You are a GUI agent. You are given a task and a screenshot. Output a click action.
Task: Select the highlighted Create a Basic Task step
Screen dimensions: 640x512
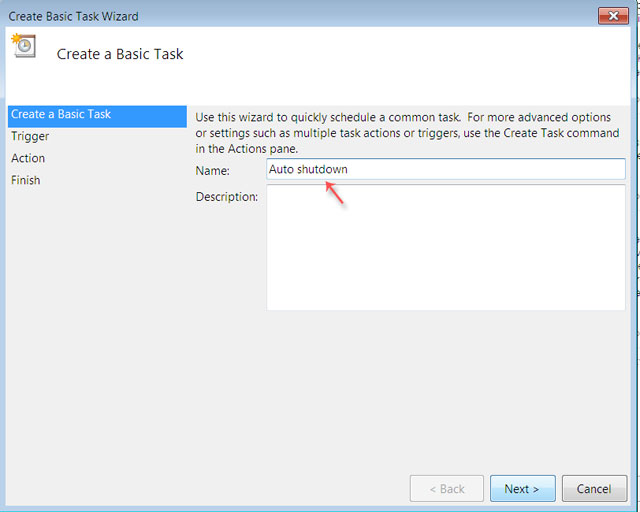(x=96, y=115)
